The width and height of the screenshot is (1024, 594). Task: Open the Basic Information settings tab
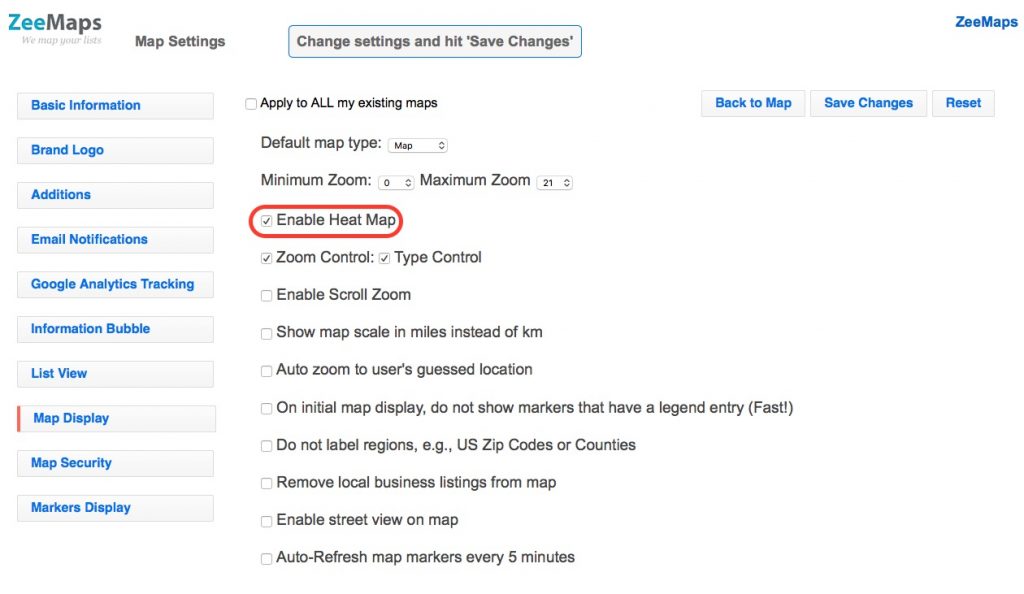pyautogui.click(x=115, y=106)
